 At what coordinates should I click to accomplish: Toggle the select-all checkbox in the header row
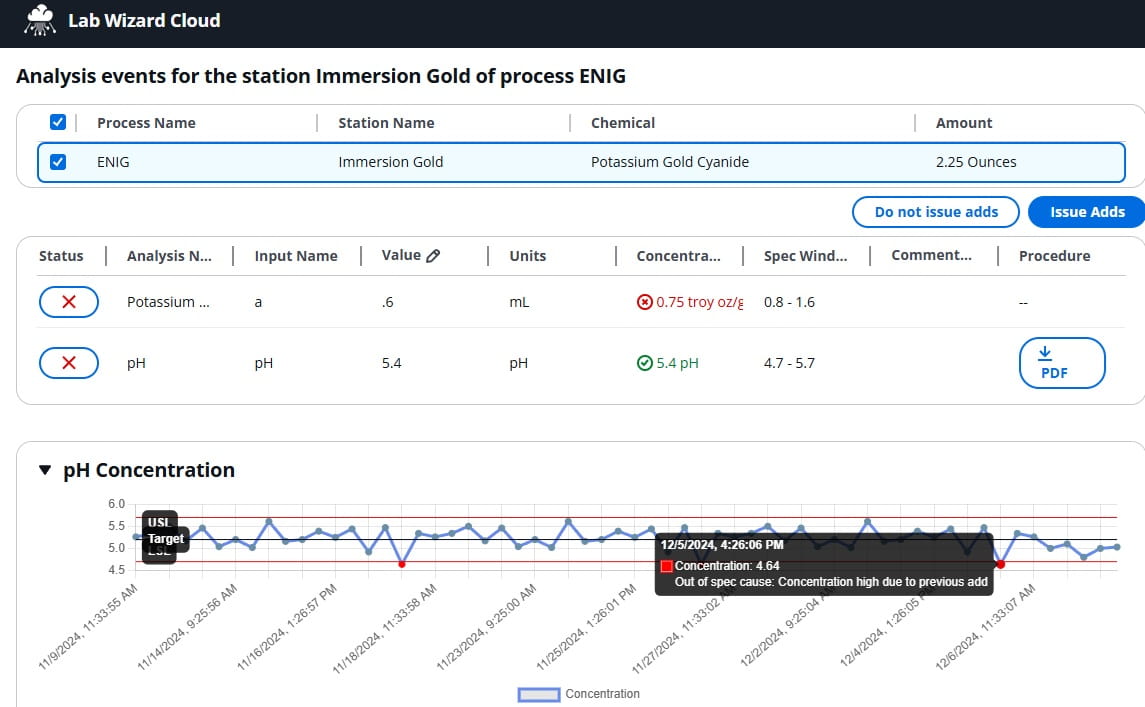click(58, 122)
